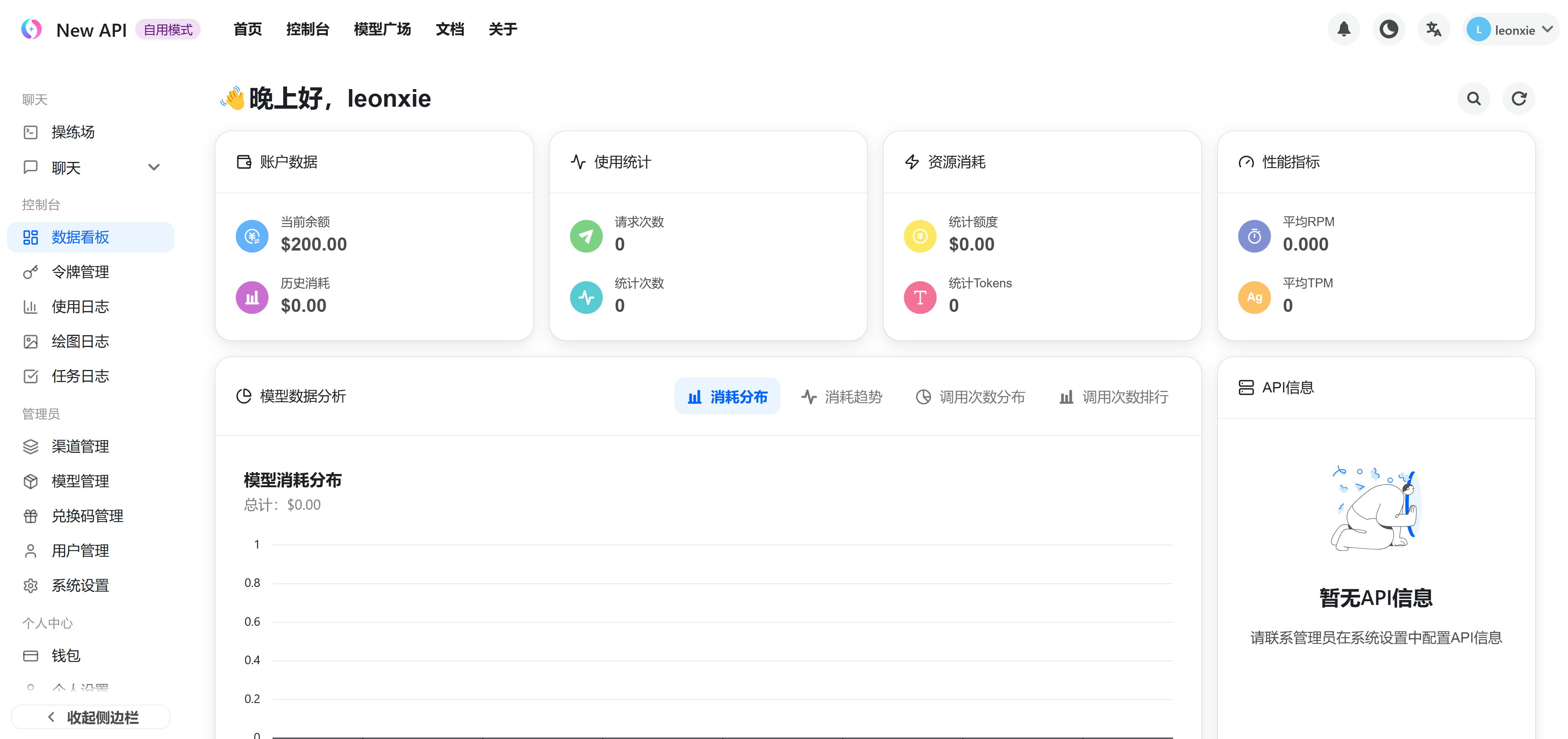Open 模型广场 in top navigation

382,29
